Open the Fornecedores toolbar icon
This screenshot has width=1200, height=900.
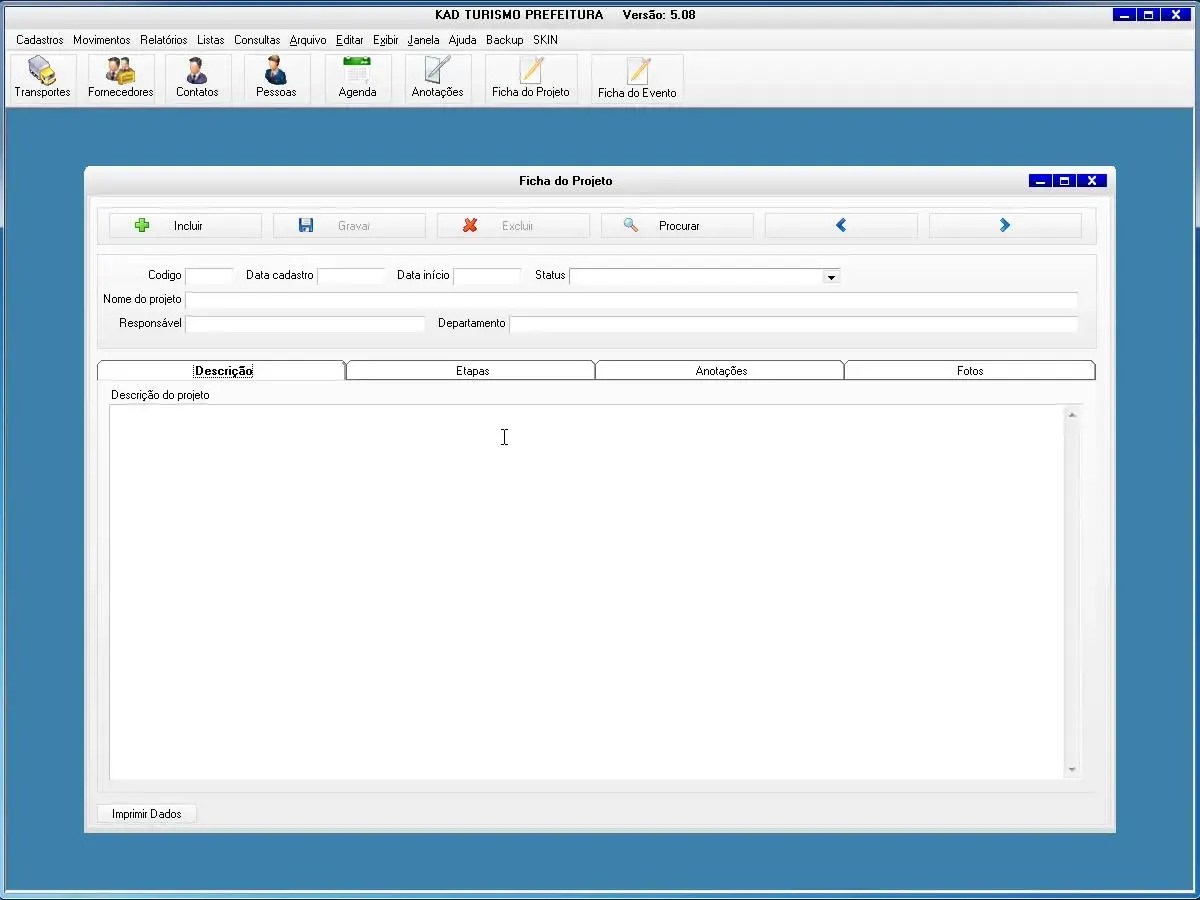pyautogui.click(x=121, y=78)
